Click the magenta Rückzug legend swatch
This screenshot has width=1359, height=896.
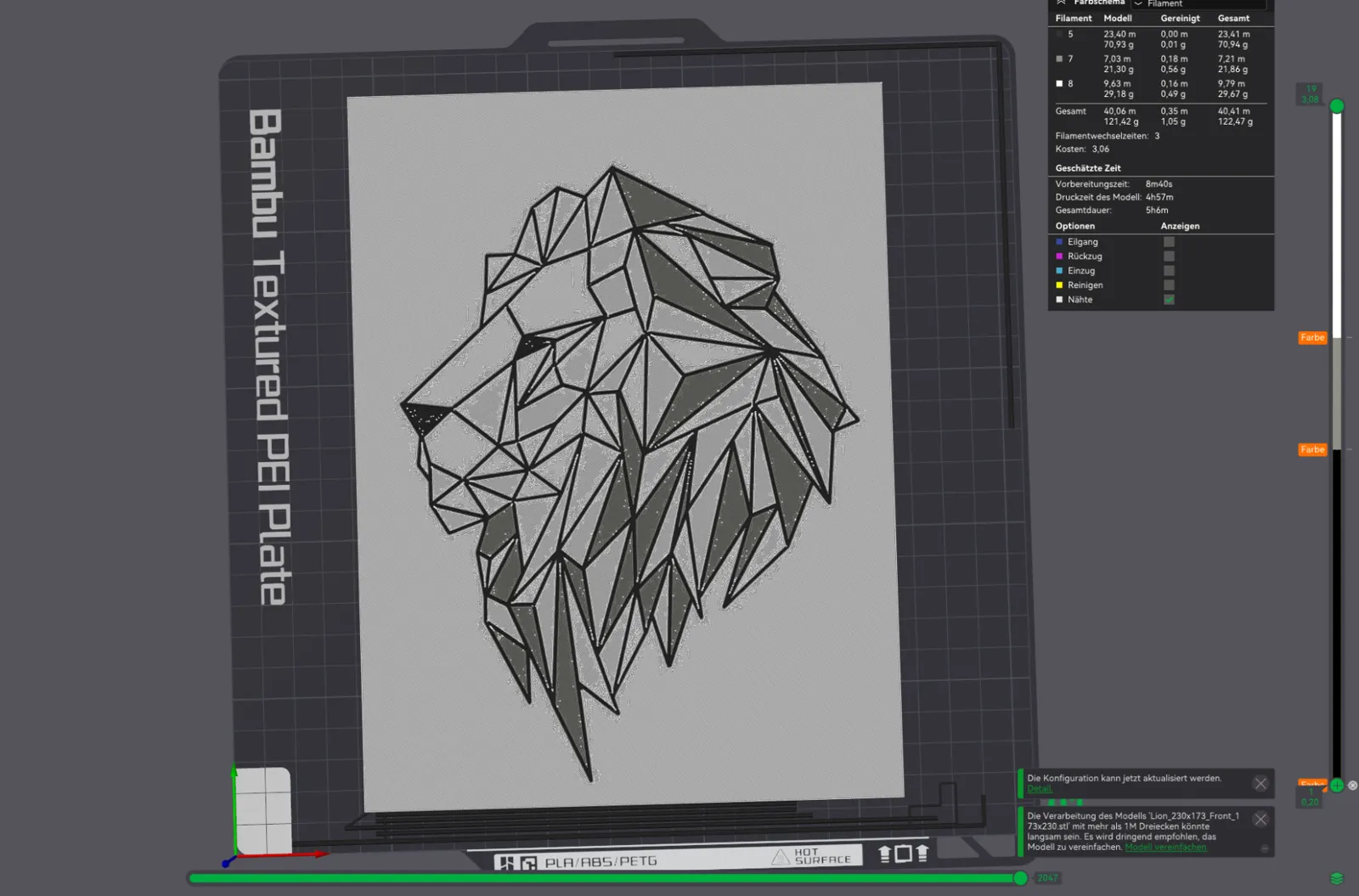pyautogui.click(x=1059, y=256)
